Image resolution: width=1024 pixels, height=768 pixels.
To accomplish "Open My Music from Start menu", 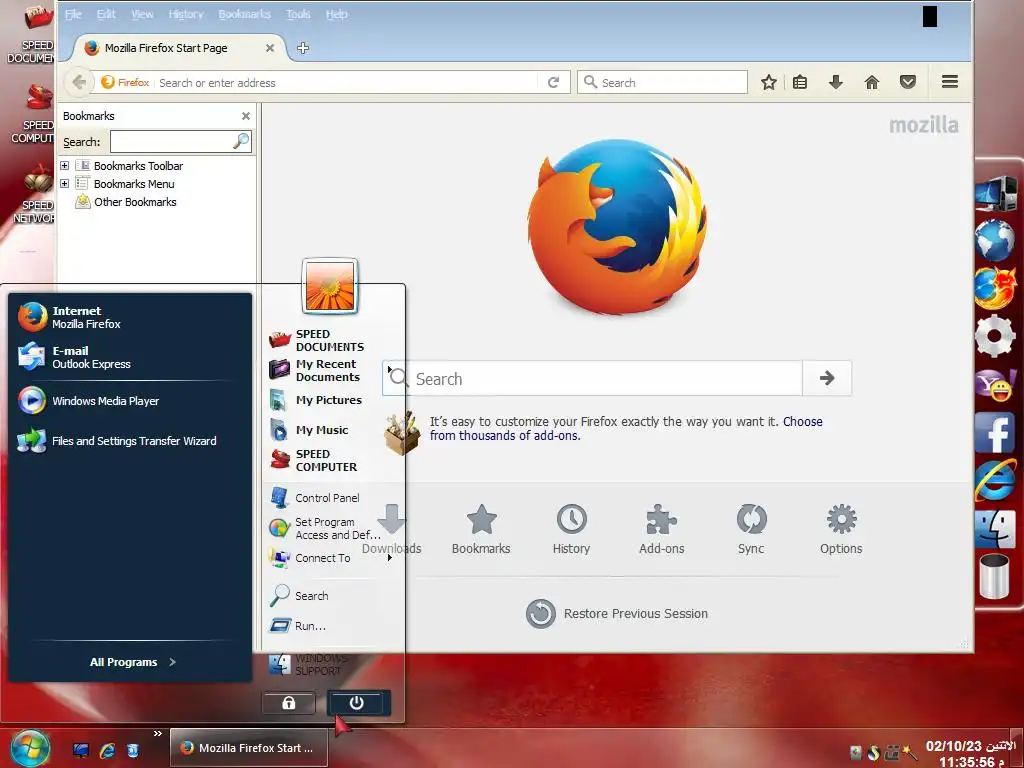I will click(331, 430).
